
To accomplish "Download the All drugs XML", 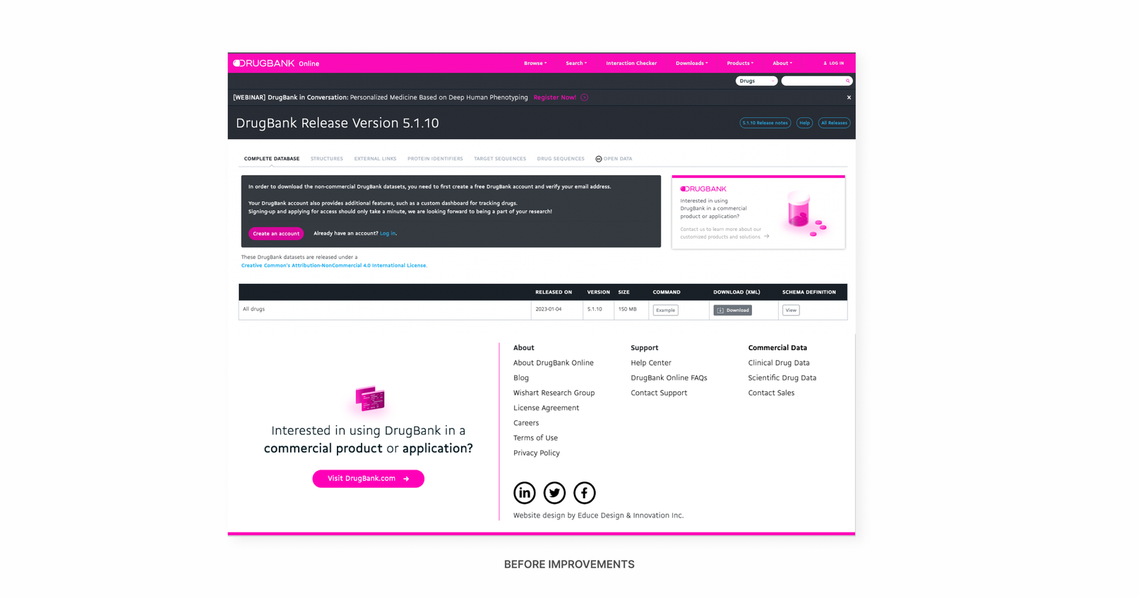I will click(x=732, y=310).
